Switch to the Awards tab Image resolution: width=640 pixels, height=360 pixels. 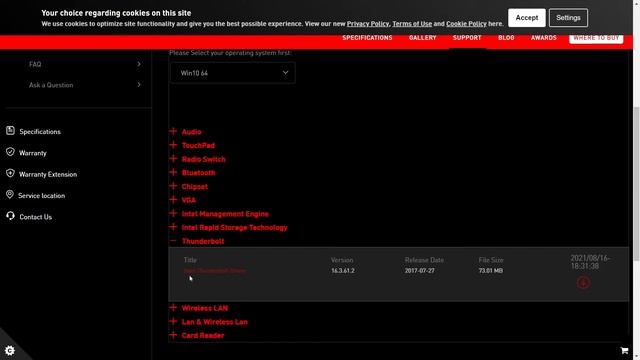[x=543, y=38]
